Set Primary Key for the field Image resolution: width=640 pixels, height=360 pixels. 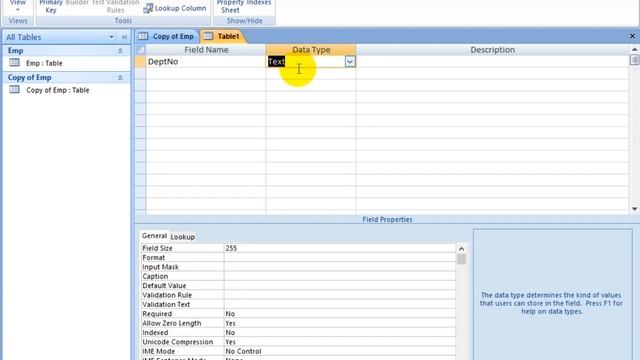[x=51, y=7]
